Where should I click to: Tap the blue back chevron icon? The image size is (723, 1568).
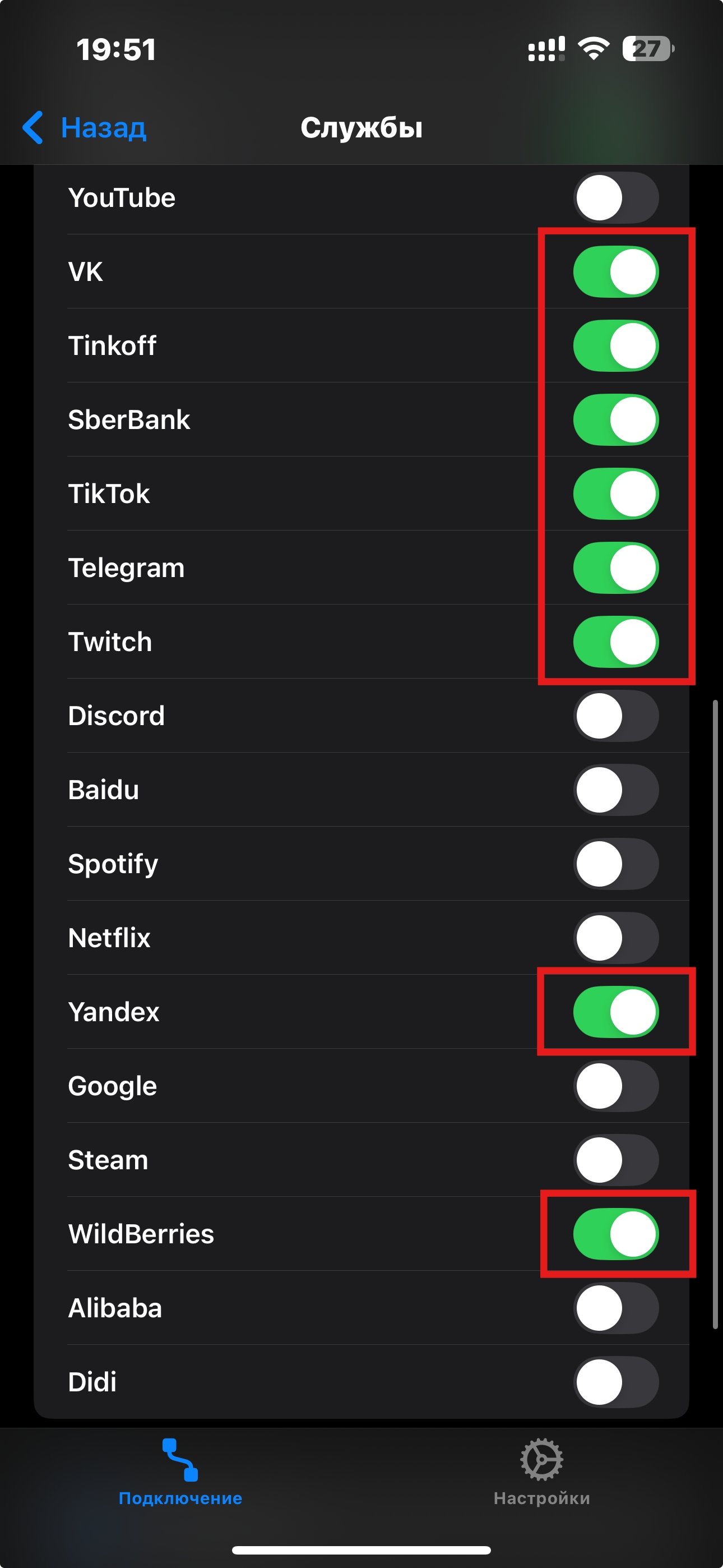point(33,127)
